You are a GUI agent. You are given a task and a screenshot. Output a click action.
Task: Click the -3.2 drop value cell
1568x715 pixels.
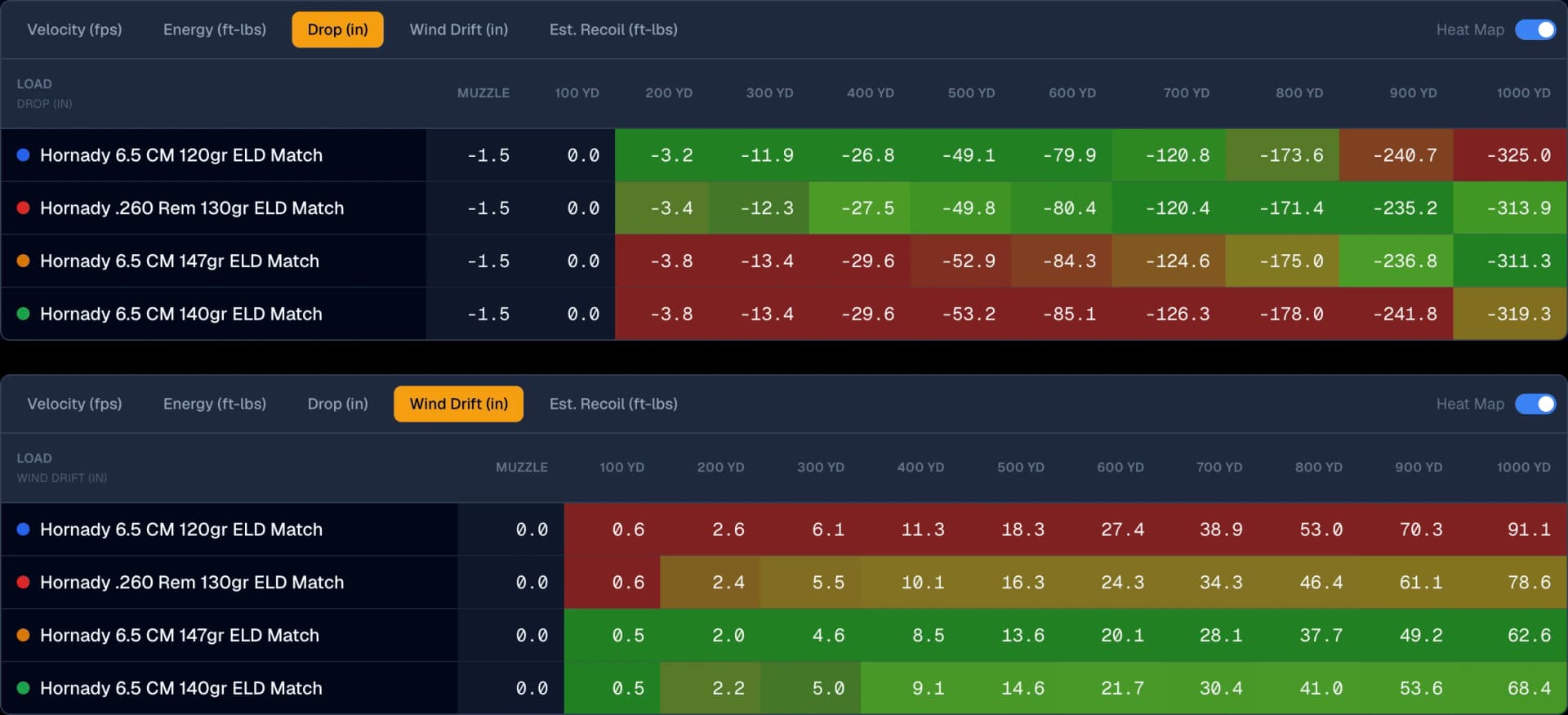tap(662, 155)
